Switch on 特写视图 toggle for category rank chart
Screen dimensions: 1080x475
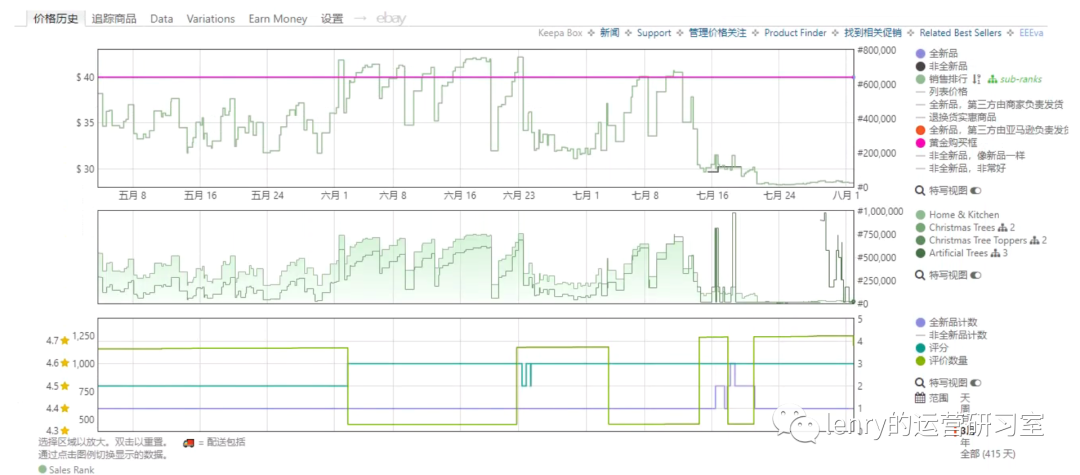coord(975,275)
